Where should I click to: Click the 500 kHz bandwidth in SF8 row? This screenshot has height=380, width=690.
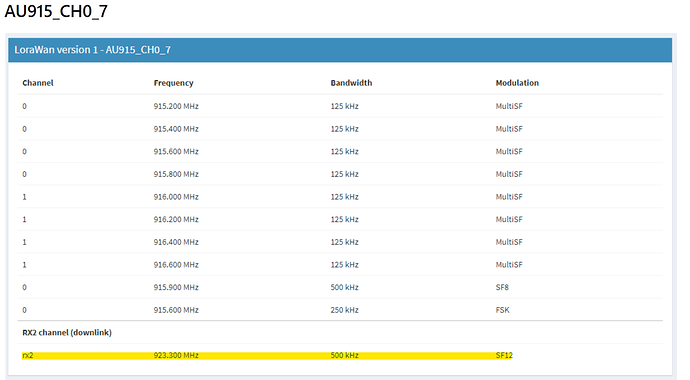(345, 287)
